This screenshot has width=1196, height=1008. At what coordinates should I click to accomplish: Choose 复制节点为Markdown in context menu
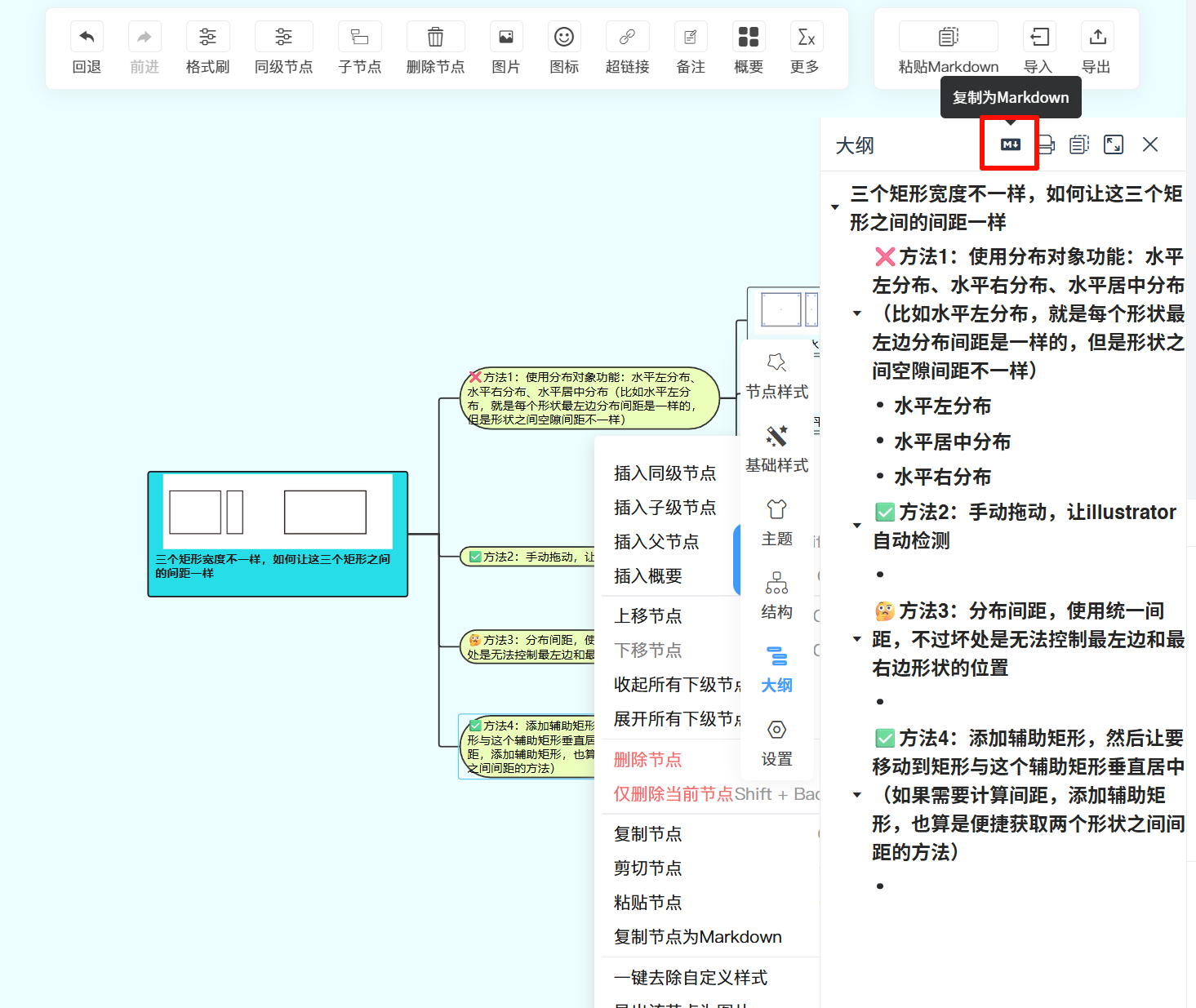[x=697, y=937]
